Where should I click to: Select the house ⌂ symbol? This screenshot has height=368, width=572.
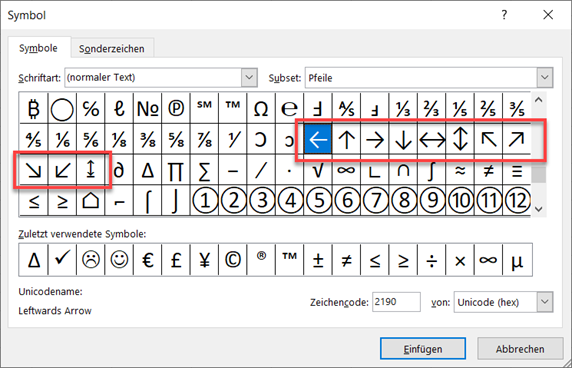90,200
